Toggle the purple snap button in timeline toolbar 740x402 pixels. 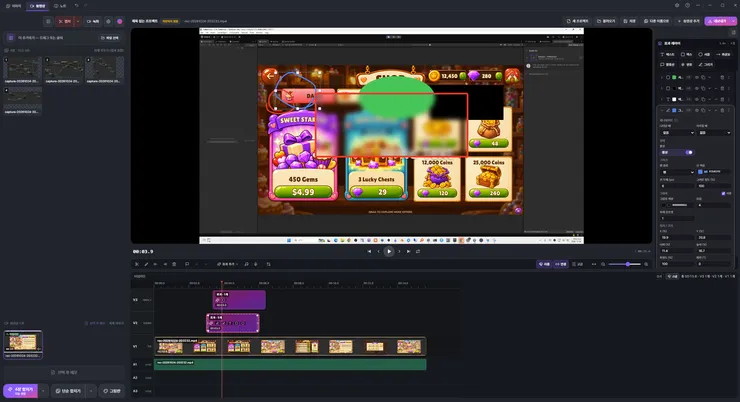click(544, 264)
